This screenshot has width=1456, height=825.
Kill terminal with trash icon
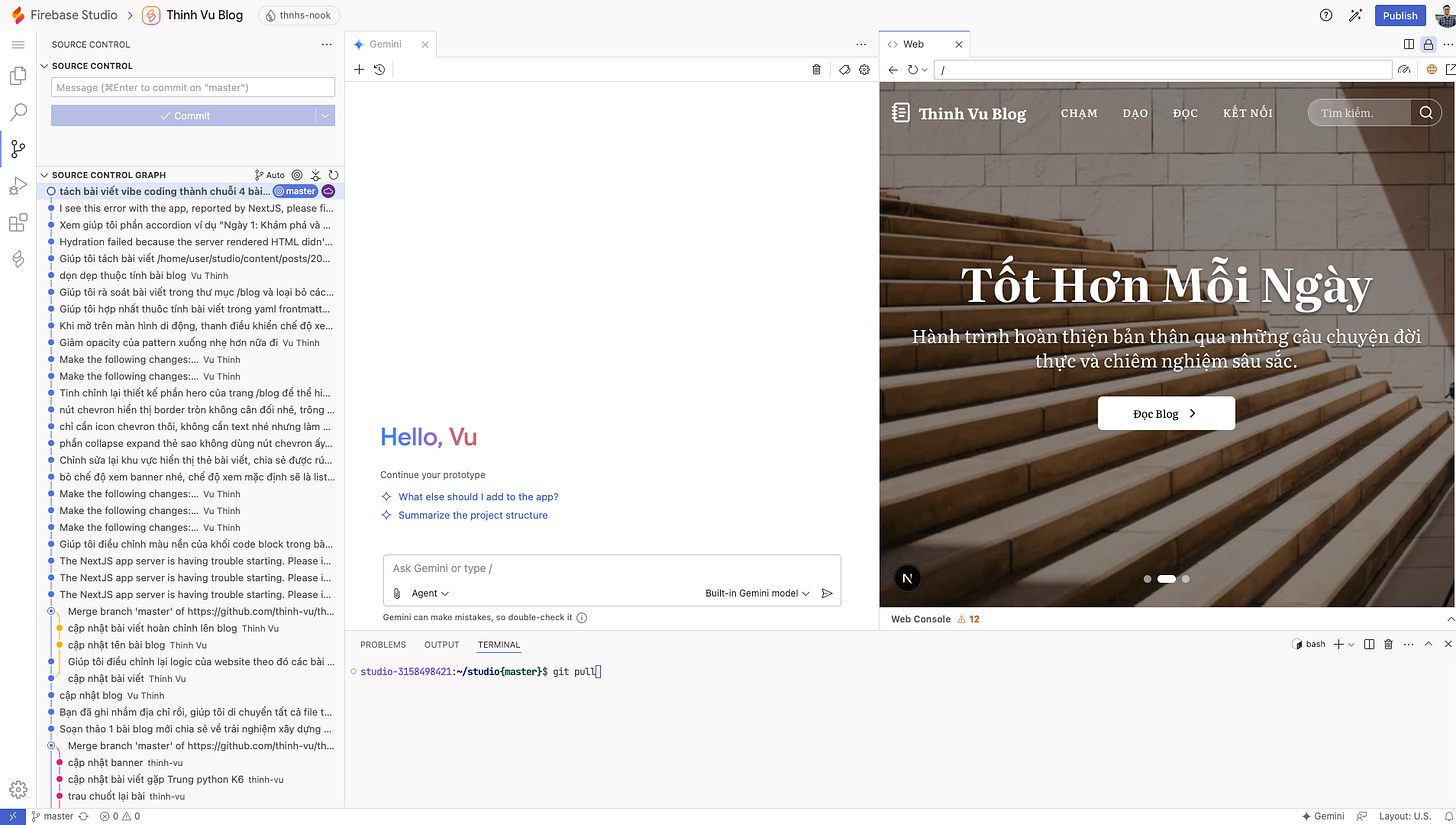1388,644
